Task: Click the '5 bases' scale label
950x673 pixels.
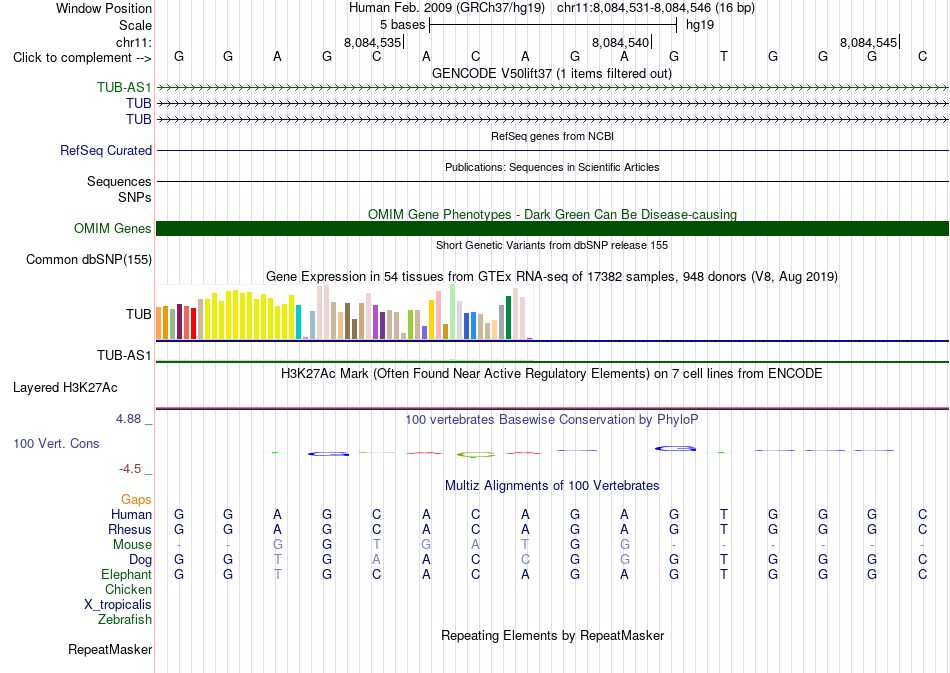Action: tap(402, 25)
